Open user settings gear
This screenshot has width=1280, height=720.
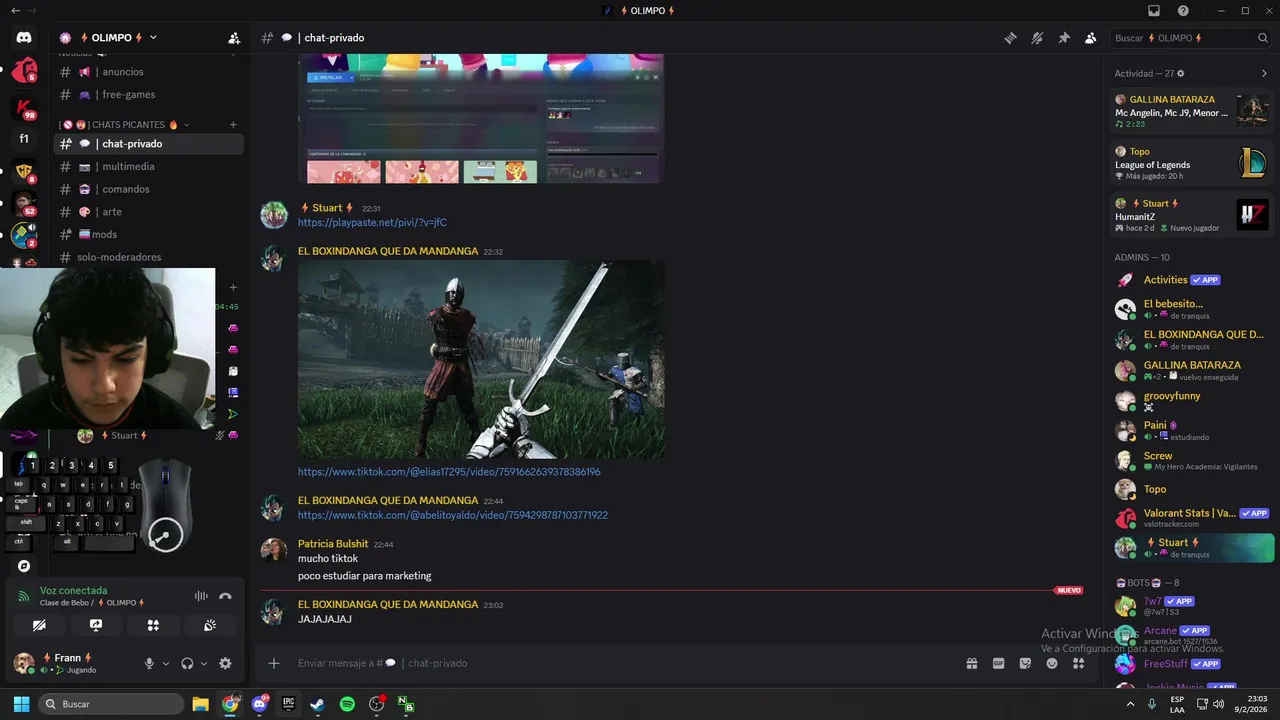point(225,663)
